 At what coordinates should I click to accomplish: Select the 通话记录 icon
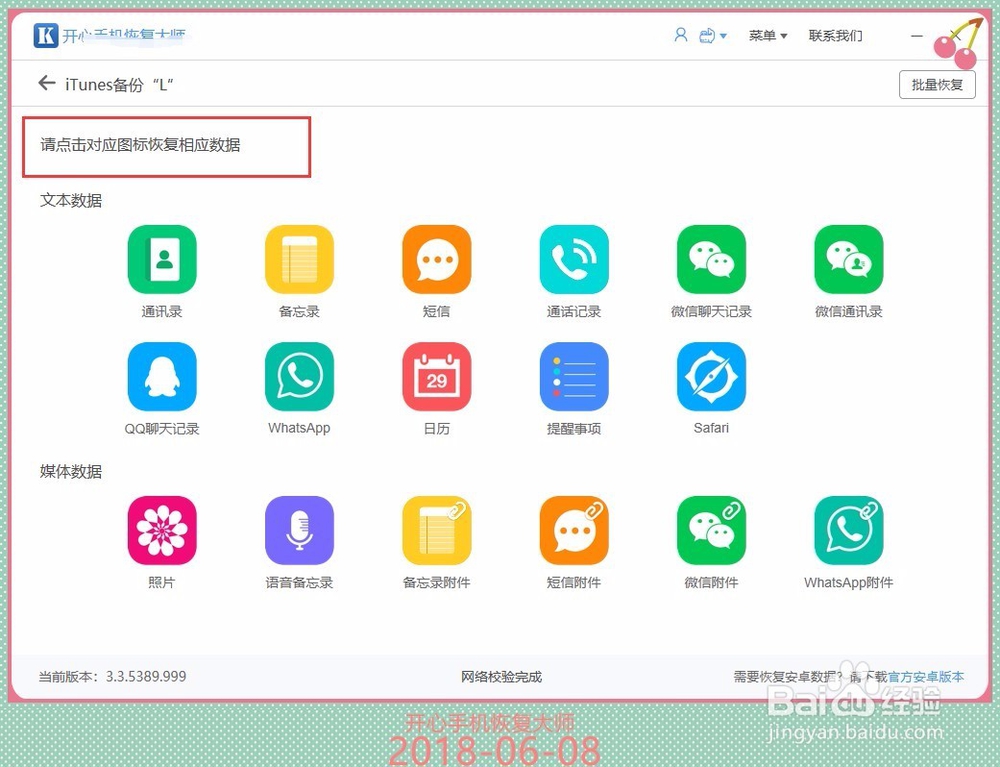[x=573, y=259]
